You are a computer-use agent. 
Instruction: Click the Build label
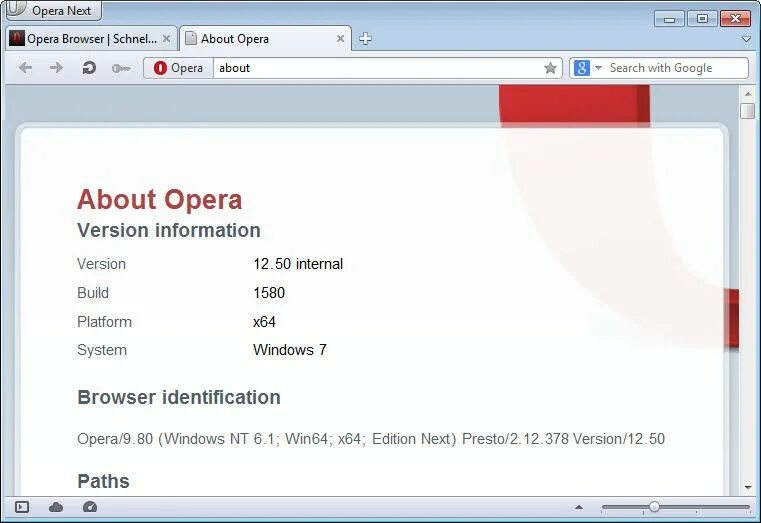tap(93, 293)
